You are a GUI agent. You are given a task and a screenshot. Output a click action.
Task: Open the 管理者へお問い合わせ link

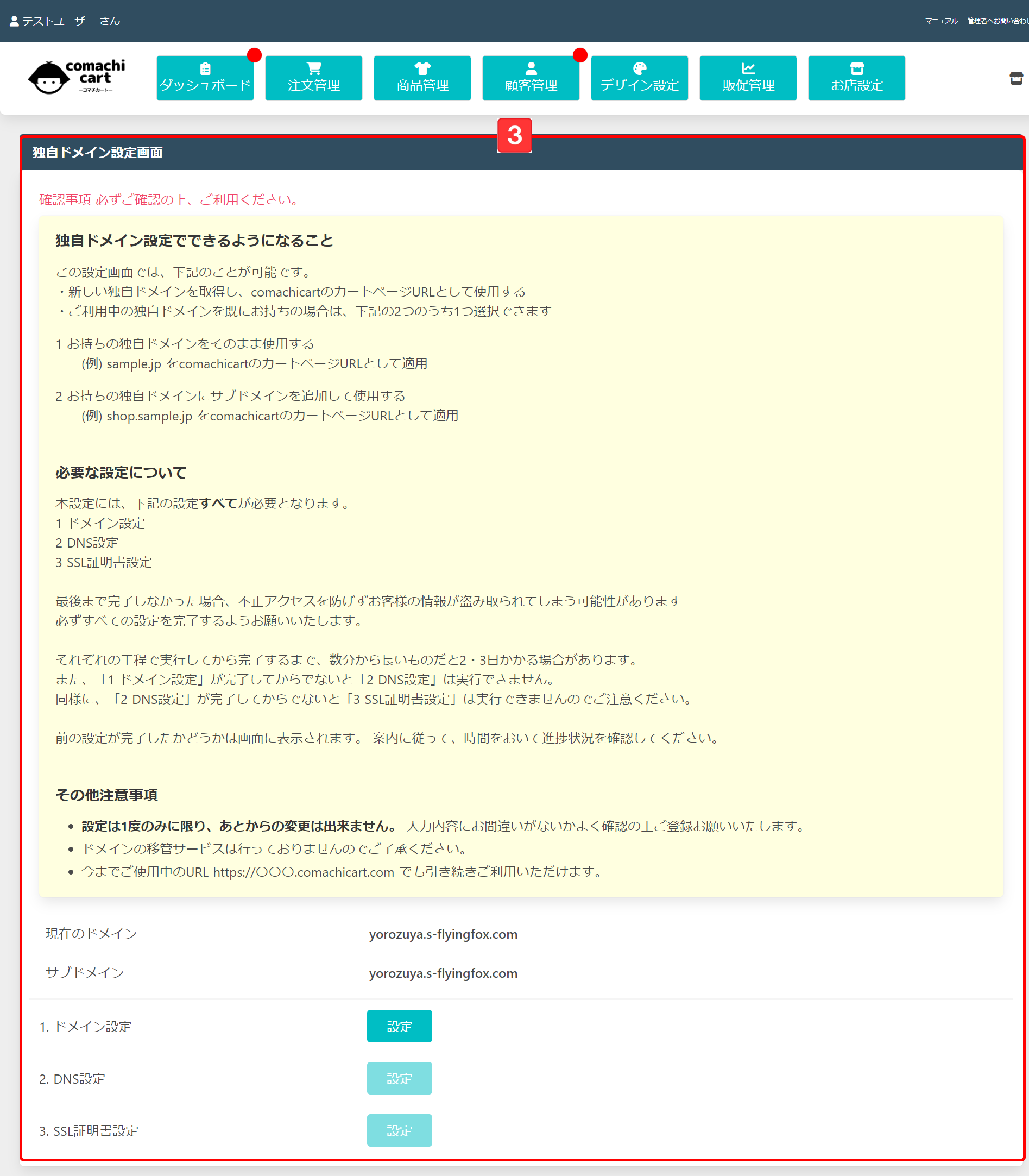(x=998, y=21)
